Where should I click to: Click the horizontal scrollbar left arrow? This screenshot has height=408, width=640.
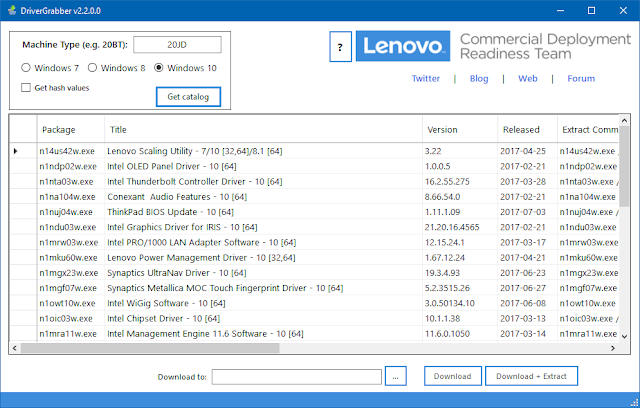[15, 348]
